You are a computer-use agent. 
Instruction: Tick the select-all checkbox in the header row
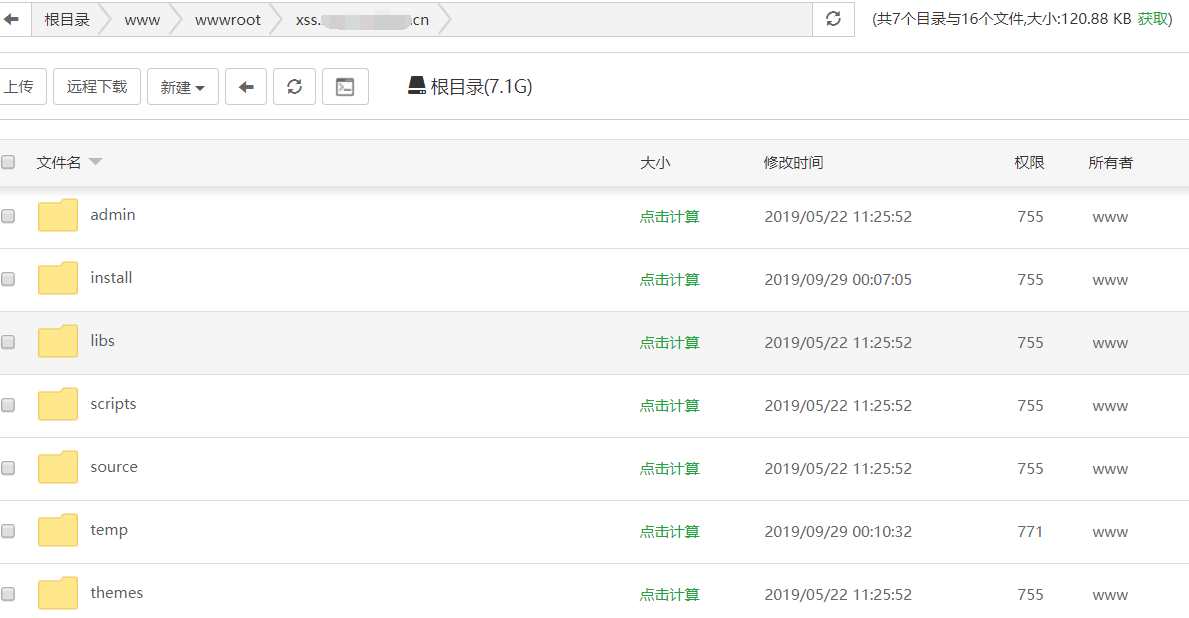9,162
